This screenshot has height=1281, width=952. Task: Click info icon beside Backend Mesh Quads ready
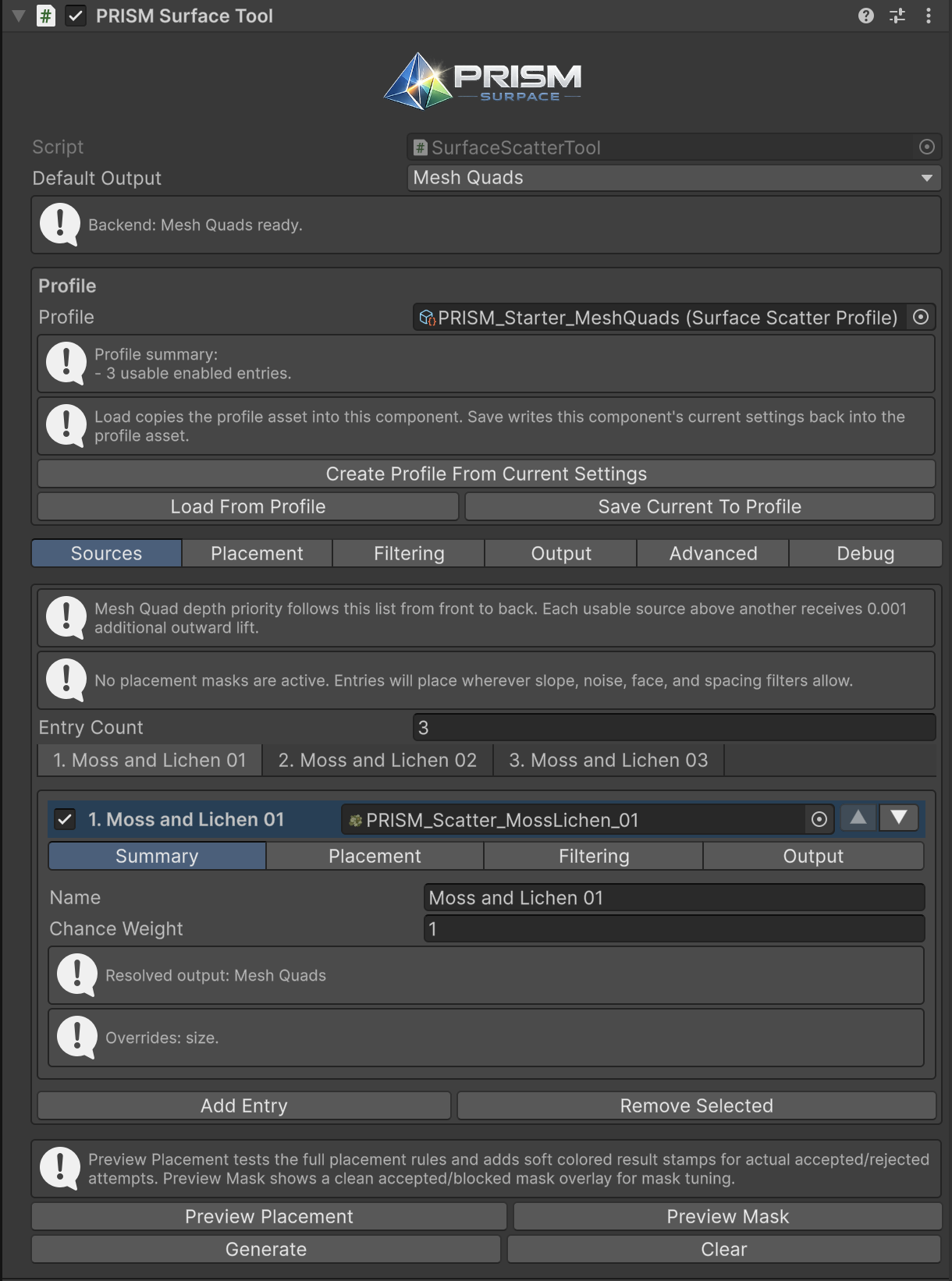(x=60, y=224)
